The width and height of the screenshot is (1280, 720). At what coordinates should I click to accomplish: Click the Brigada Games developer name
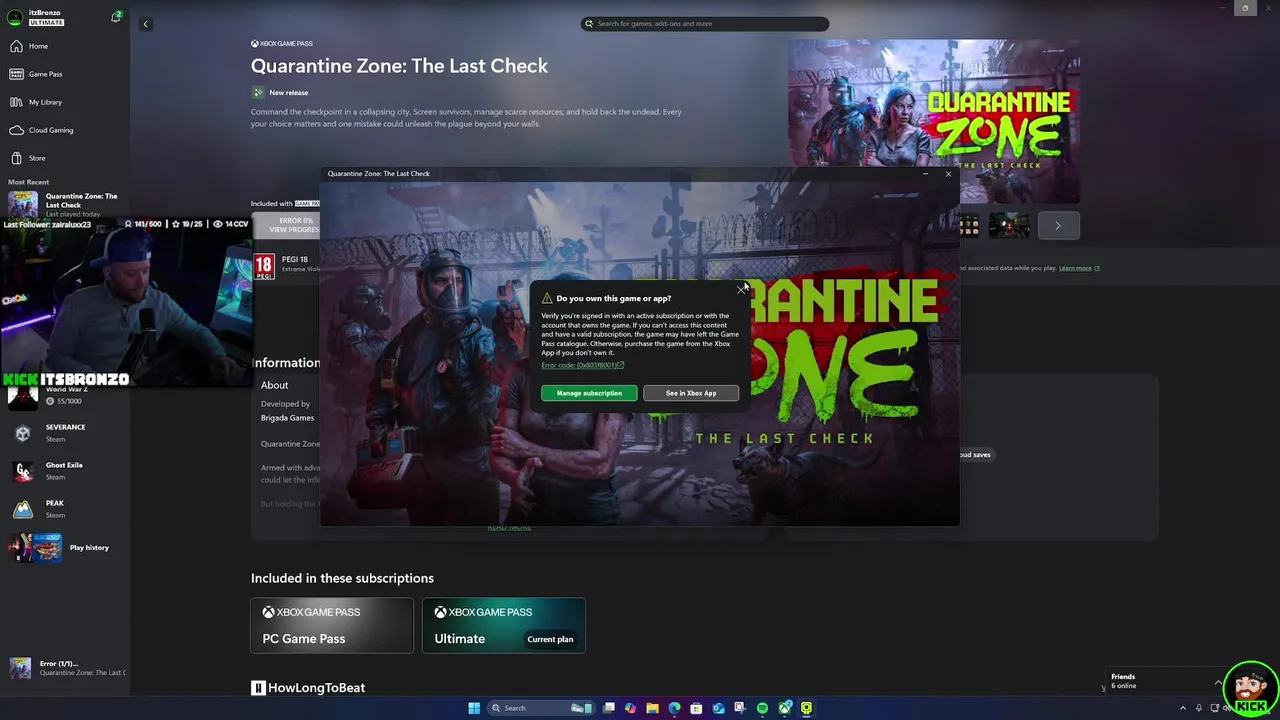pos(287,418)
